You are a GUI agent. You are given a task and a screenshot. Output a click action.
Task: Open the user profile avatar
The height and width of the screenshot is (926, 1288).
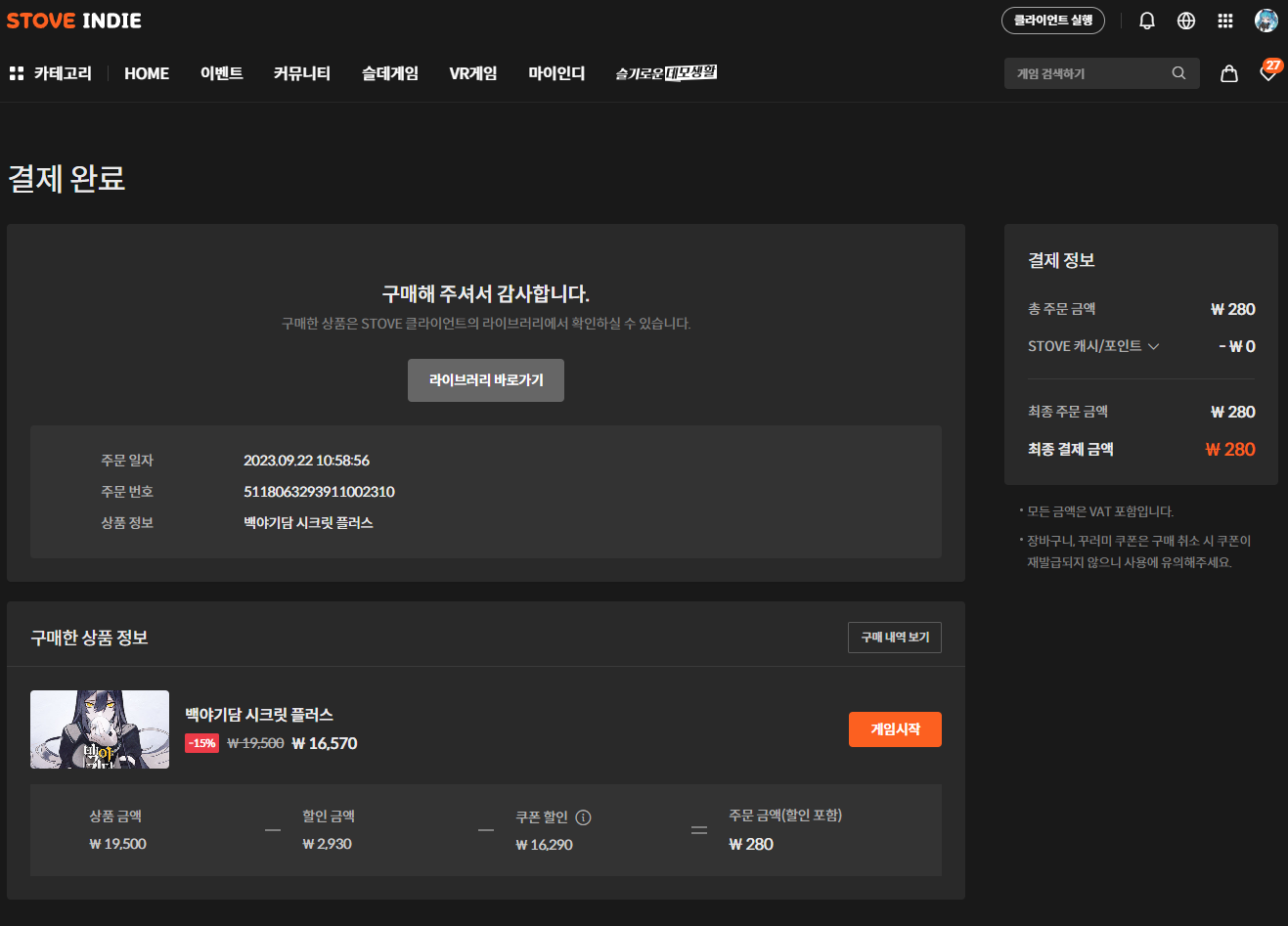pyautogui.click(x=1266, y=21)
